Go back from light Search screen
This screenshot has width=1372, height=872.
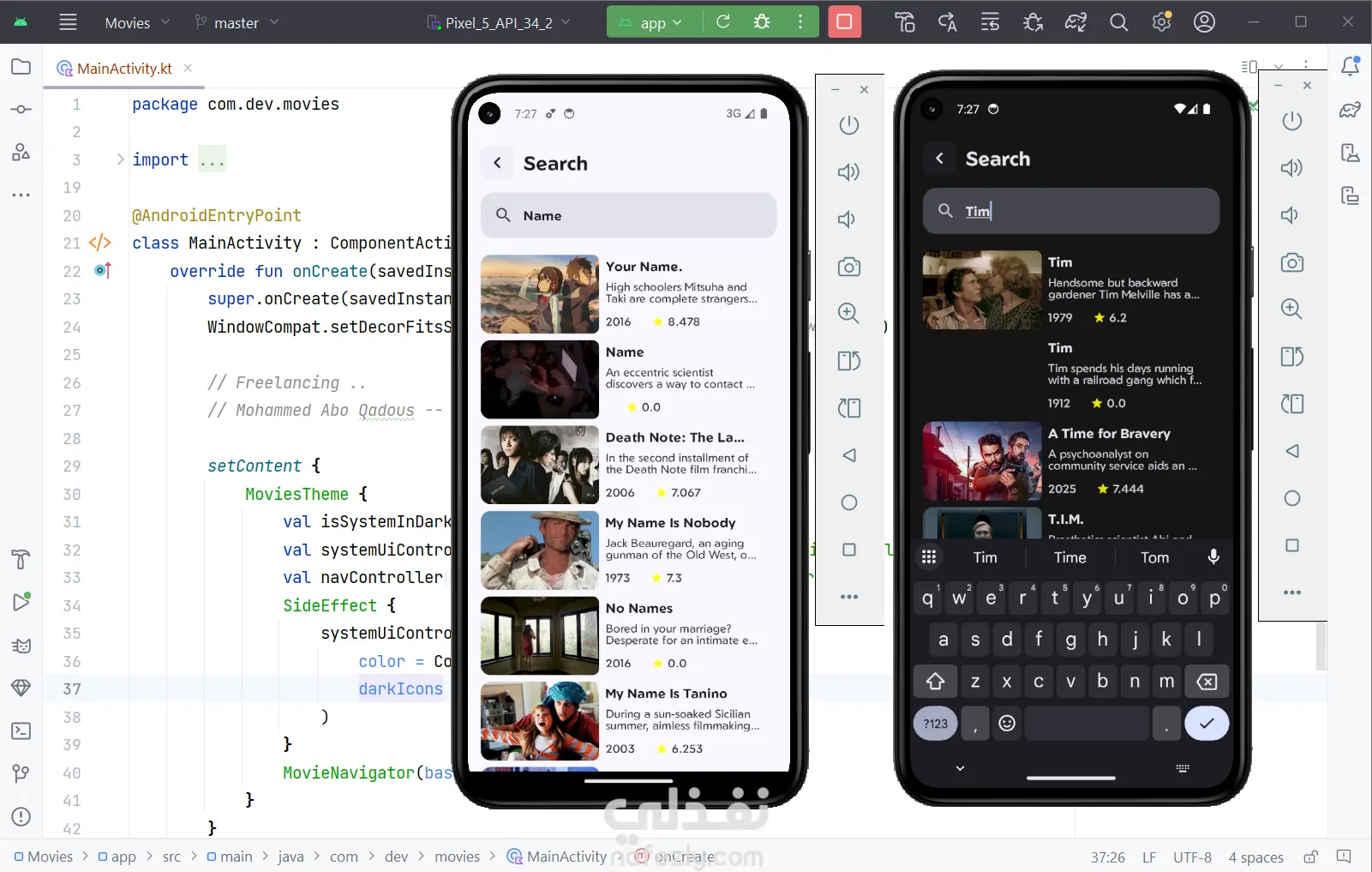coord(497,163)
